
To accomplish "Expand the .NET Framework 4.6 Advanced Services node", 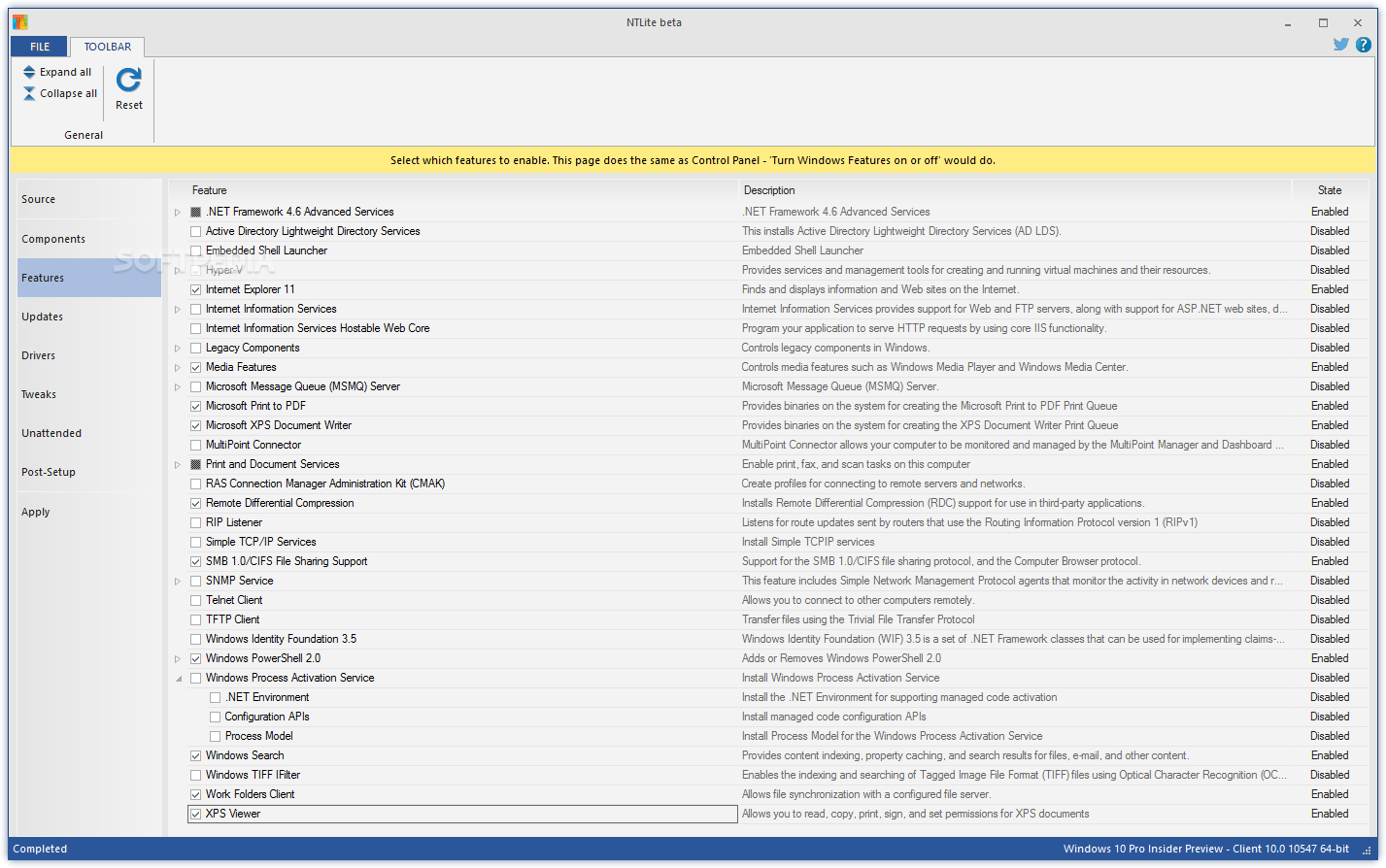I will (x=178, y=212).
